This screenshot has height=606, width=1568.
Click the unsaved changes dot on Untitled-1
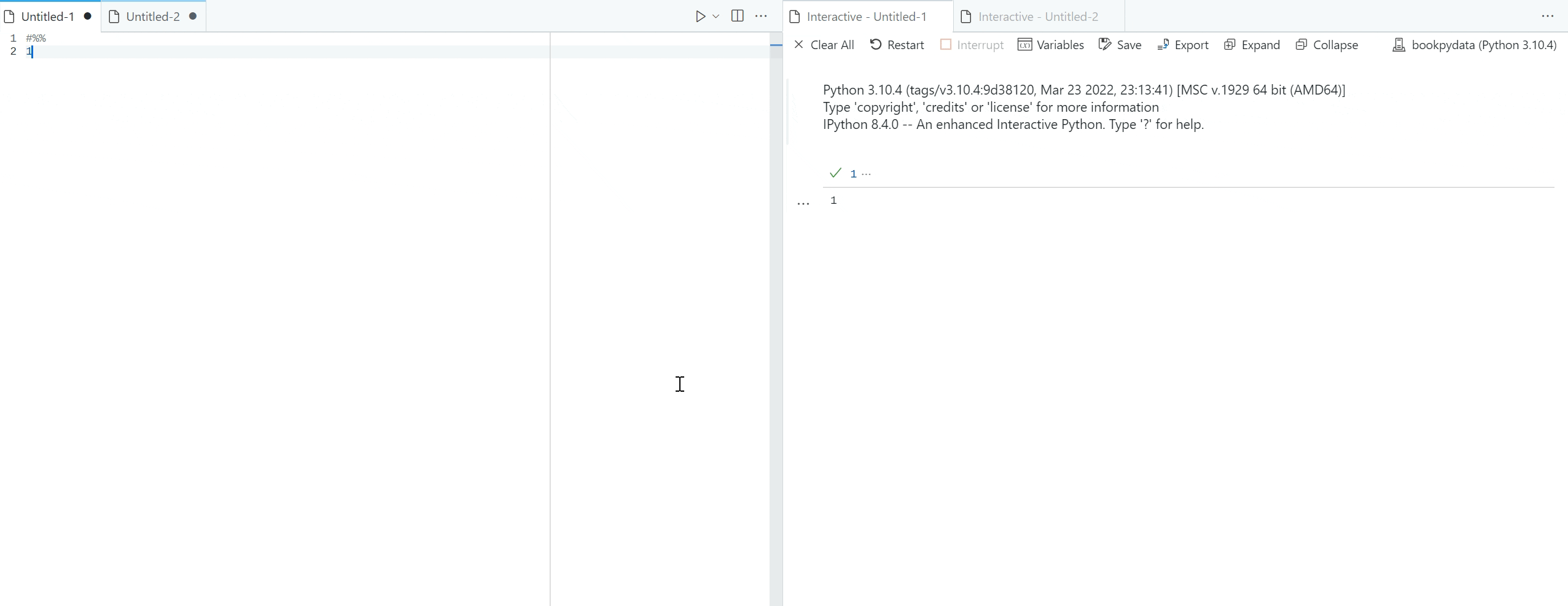(88, 16)
